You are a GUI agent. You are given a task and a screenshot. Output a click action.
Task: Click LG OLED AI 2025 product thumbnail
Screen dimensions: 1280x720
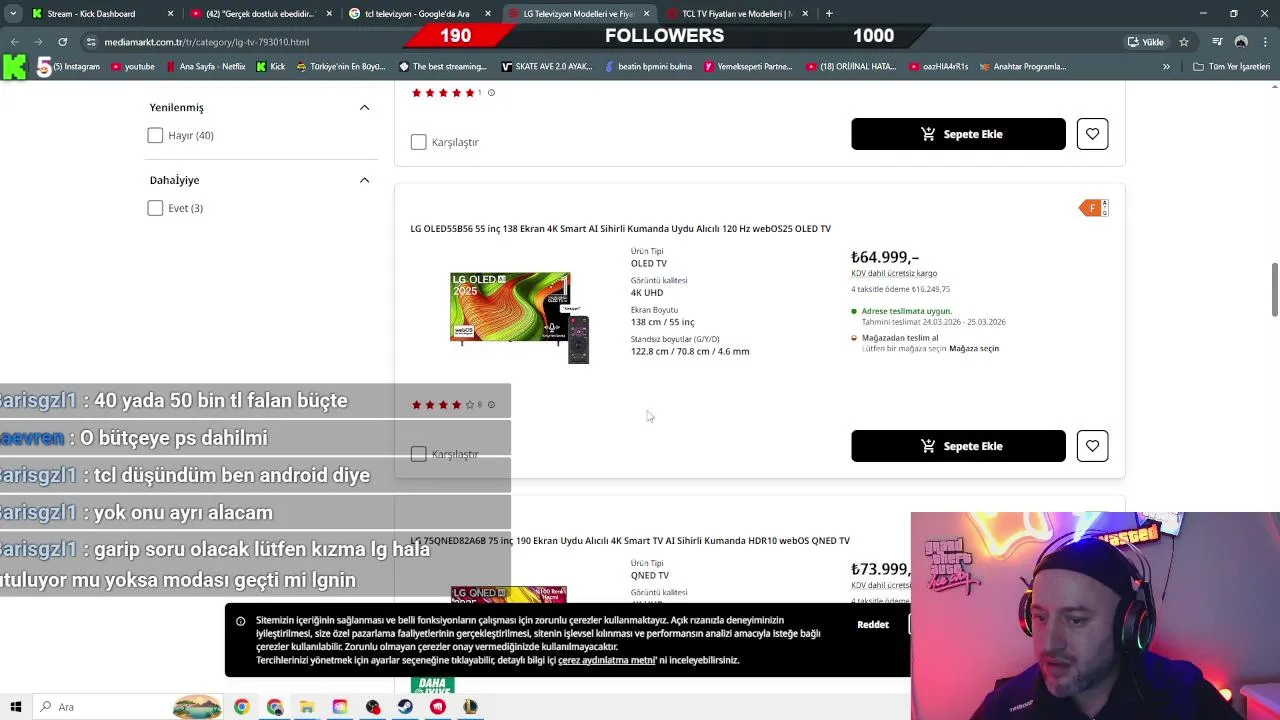pyautogui.click(x=520, y=317)
